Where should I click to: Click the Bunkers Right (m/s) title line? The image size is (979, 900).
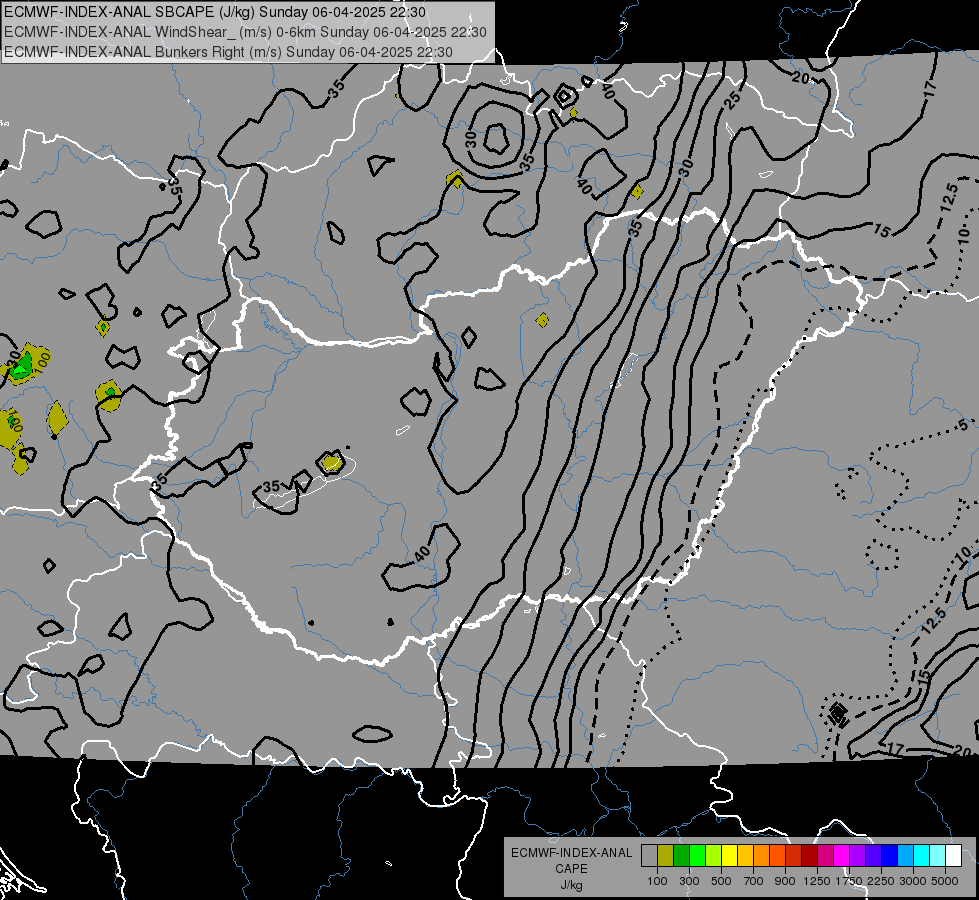228,52
